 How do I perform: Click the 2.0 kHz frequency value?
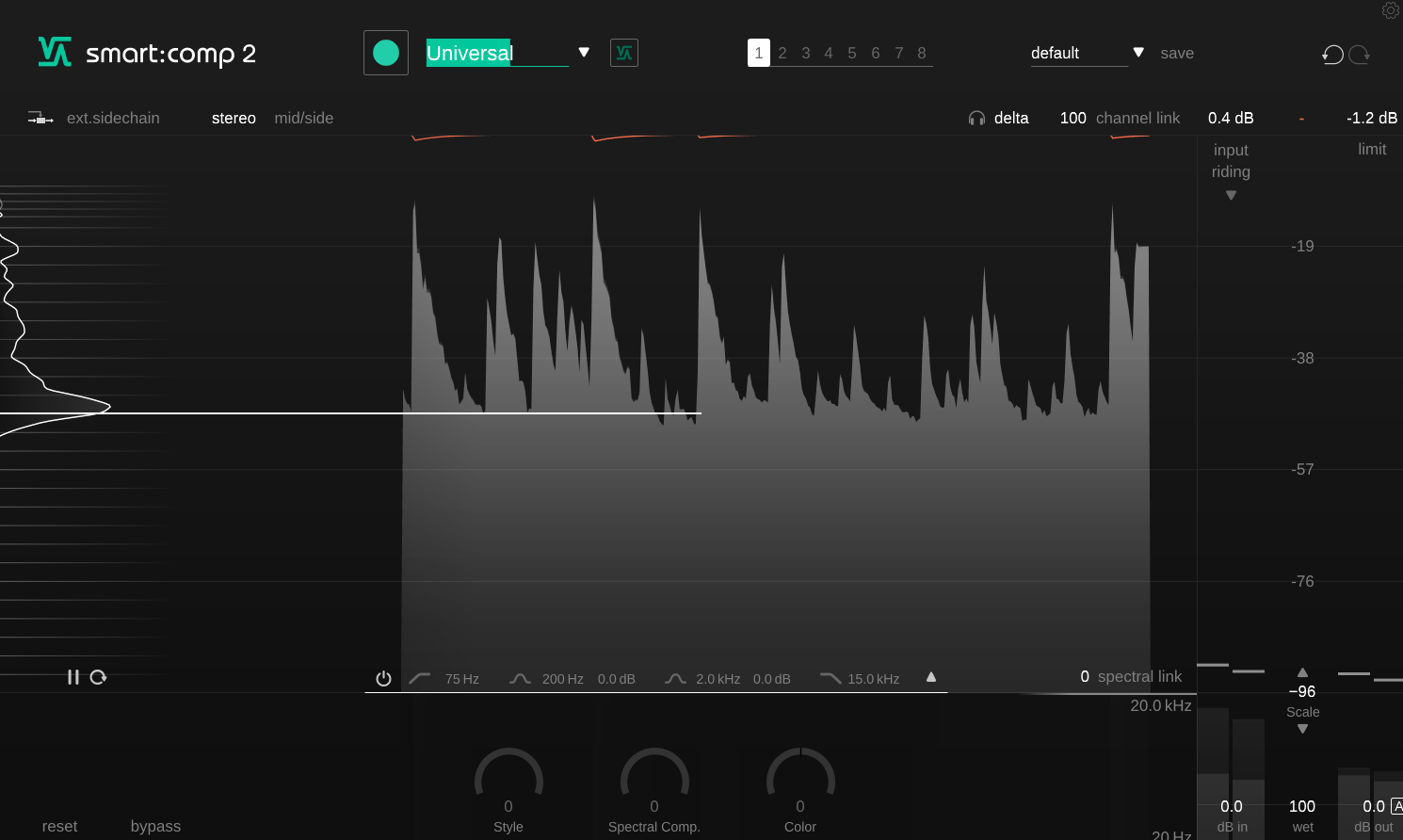[718, 679]
